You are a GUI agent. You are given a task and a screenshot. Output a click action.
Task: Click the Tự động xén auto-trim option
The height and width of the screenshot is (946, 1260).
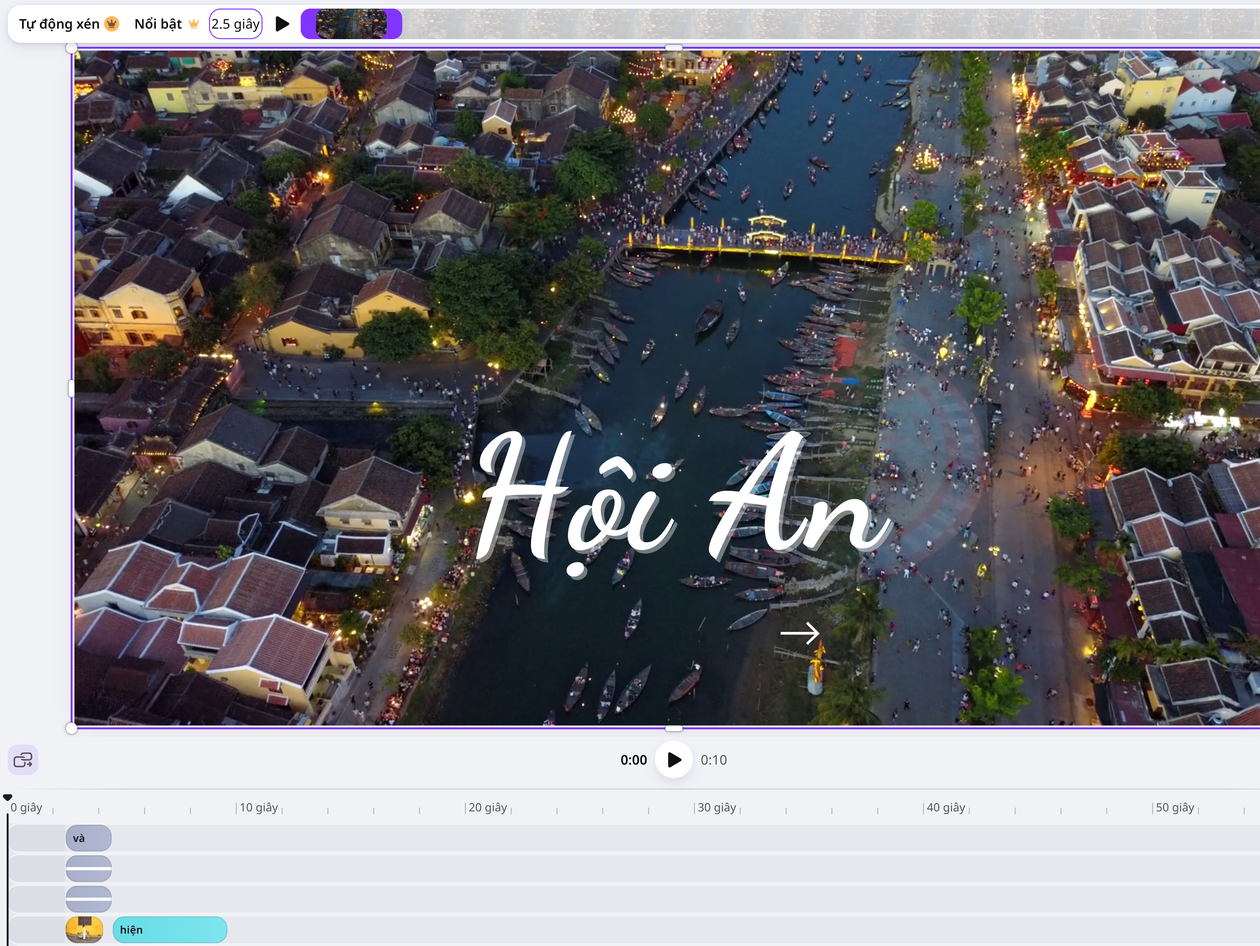[x=69, y=24]
